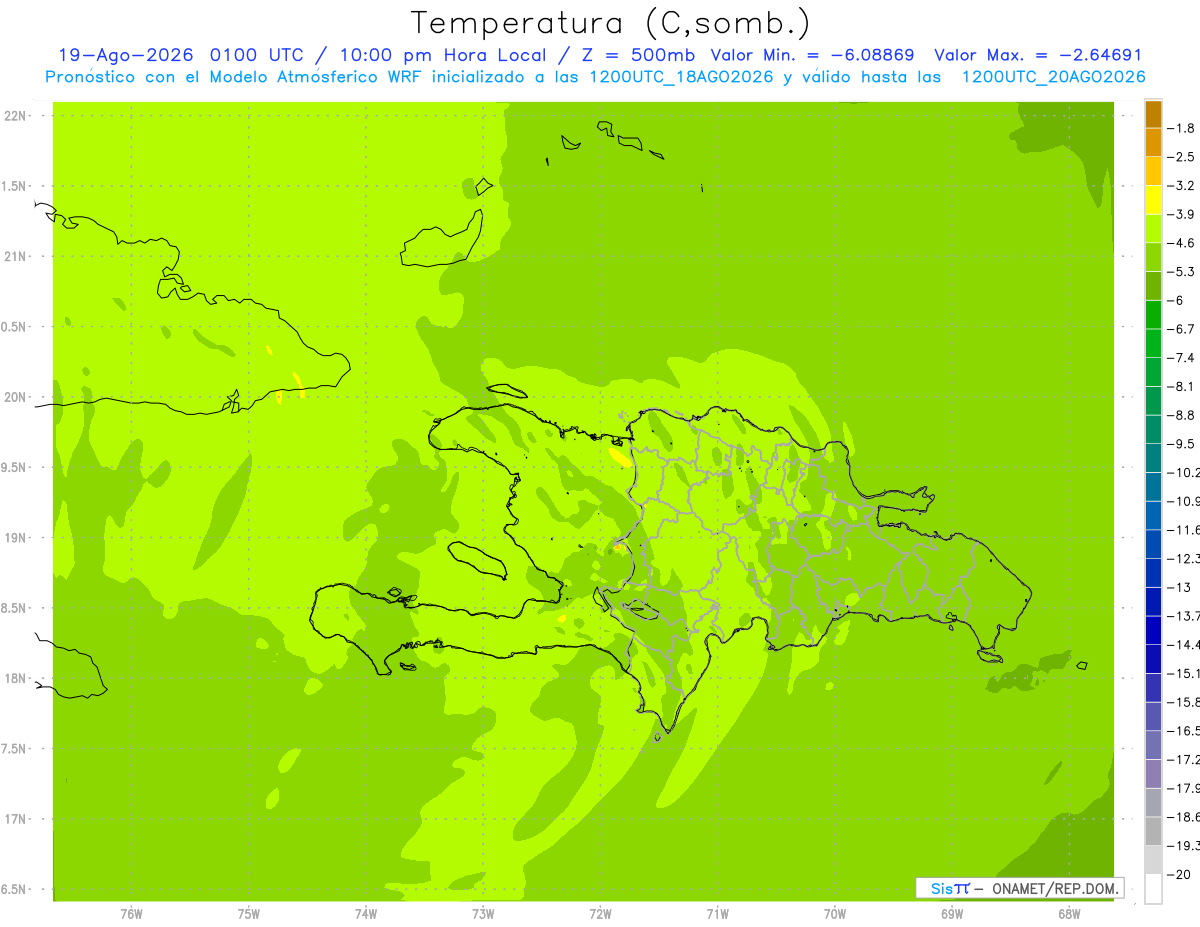Click the "-15.8" colorbar value
This screenshot has width=1200, height=927.
click(x=1184, y=702)
